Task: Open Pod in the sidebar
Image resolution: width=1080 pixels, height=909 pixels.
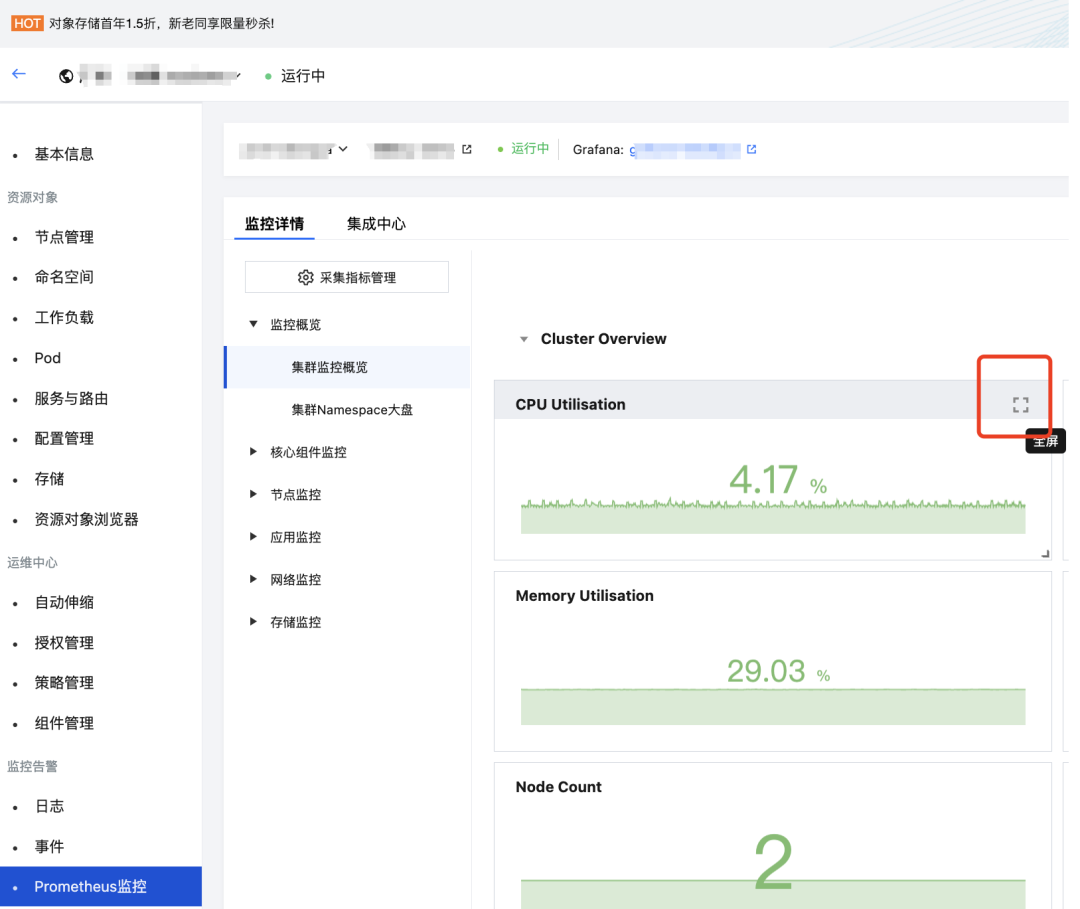Action: pyautogui.click(x=48, y=358)
